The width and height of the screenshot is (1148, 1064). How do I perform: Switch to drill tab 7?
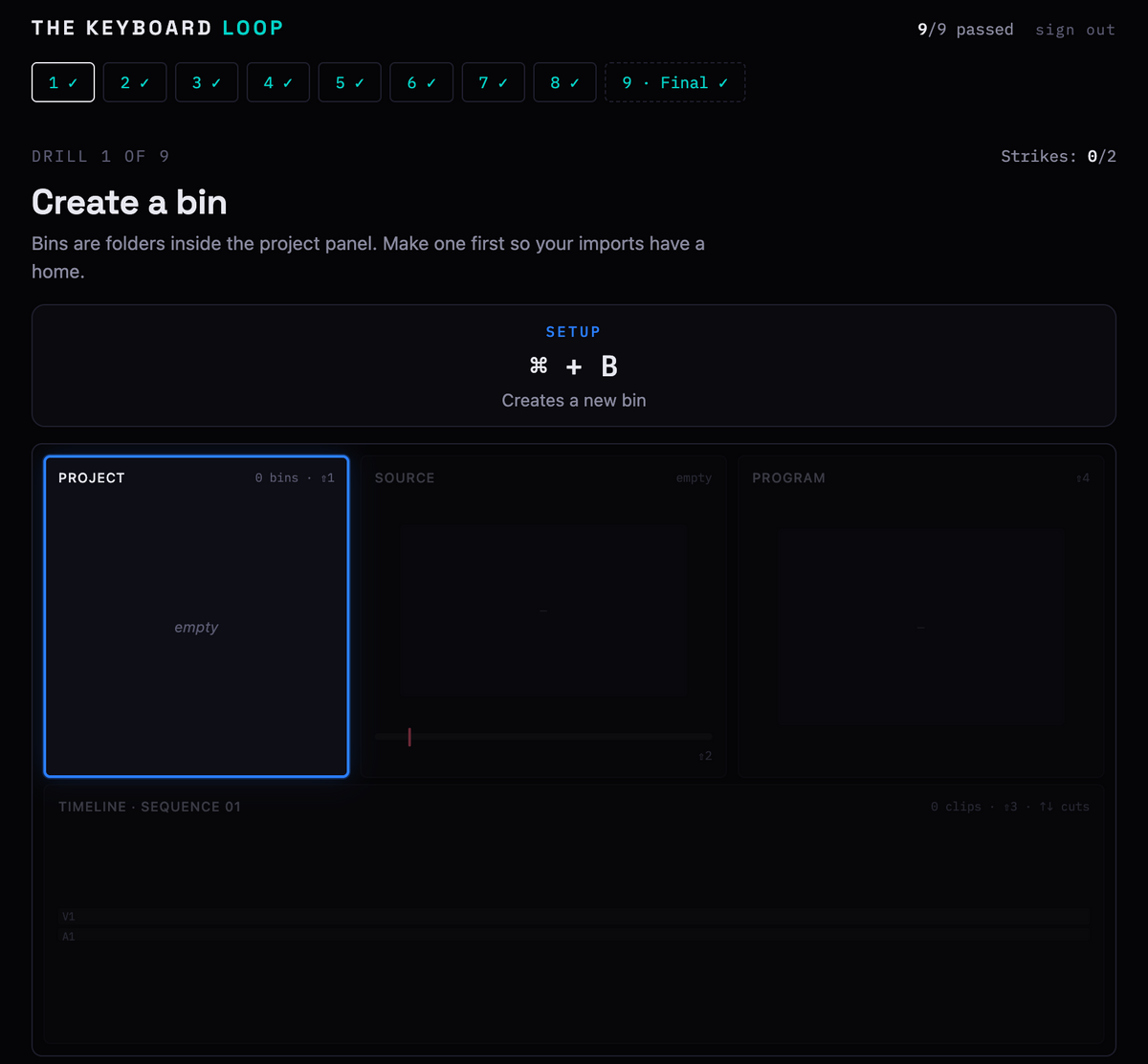click(x=494, y=82)
